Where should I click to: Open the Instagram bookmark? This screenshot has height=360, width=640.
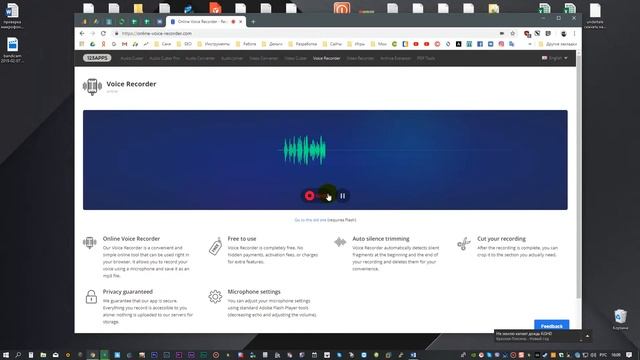tap(501, 44)
